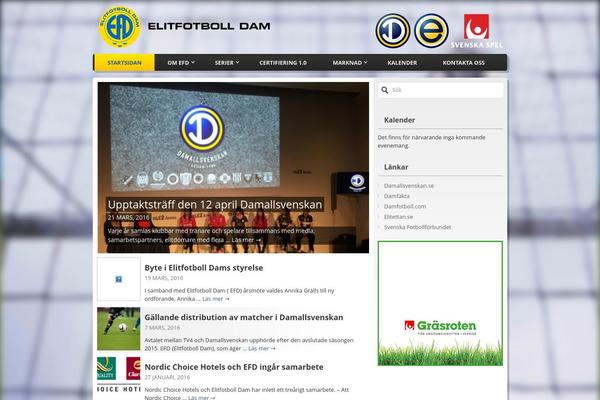Expand the Om EFD menu
Viewport: 600px width, 400px height.
pyautogui.click(x=181, y=63)
